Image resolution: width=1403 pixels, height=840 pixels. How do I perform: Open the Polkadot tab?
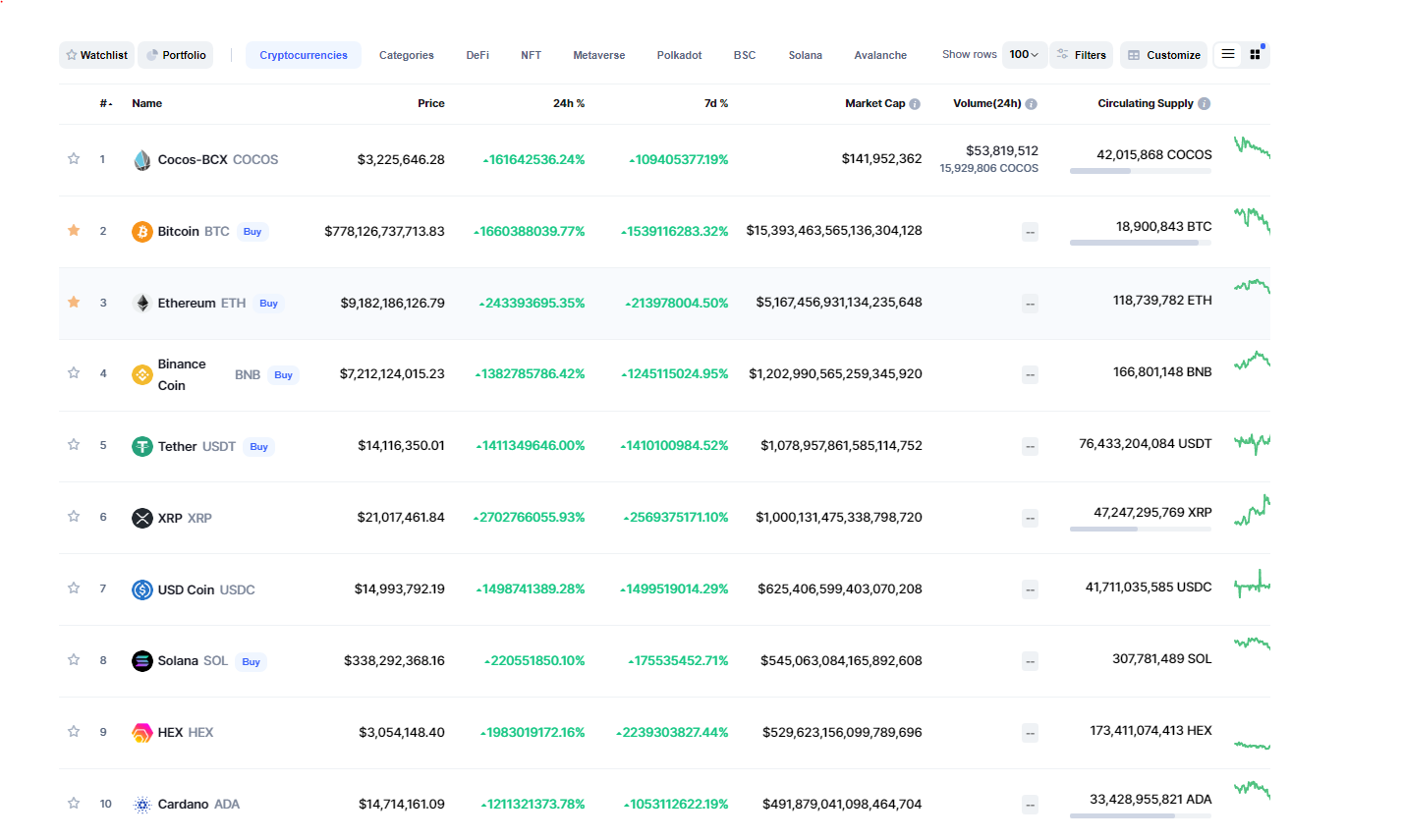pyautogui.click(x=680, y=55)
